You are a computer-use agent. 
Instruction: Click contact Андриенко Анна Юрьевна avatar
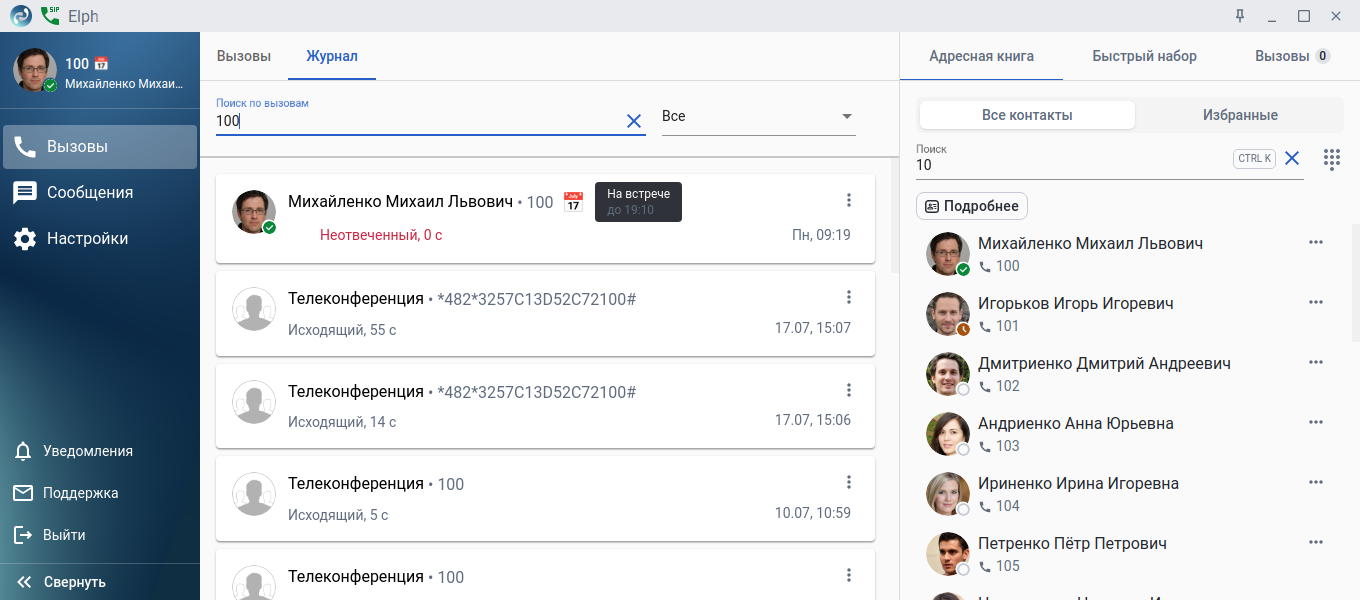pyautogui.click(x=947, y=433)
